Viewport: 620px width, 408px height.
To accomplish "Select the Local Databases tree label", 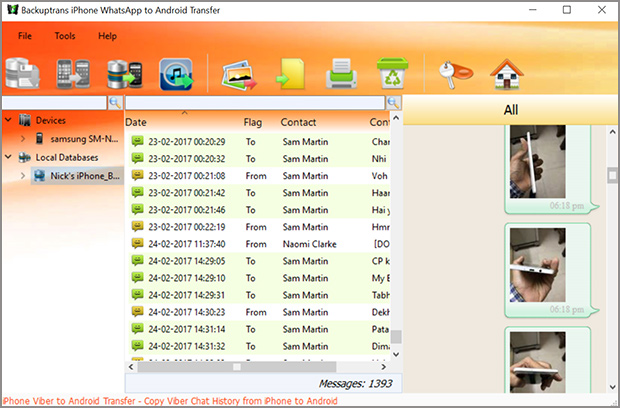I will (x=67, y=157).
